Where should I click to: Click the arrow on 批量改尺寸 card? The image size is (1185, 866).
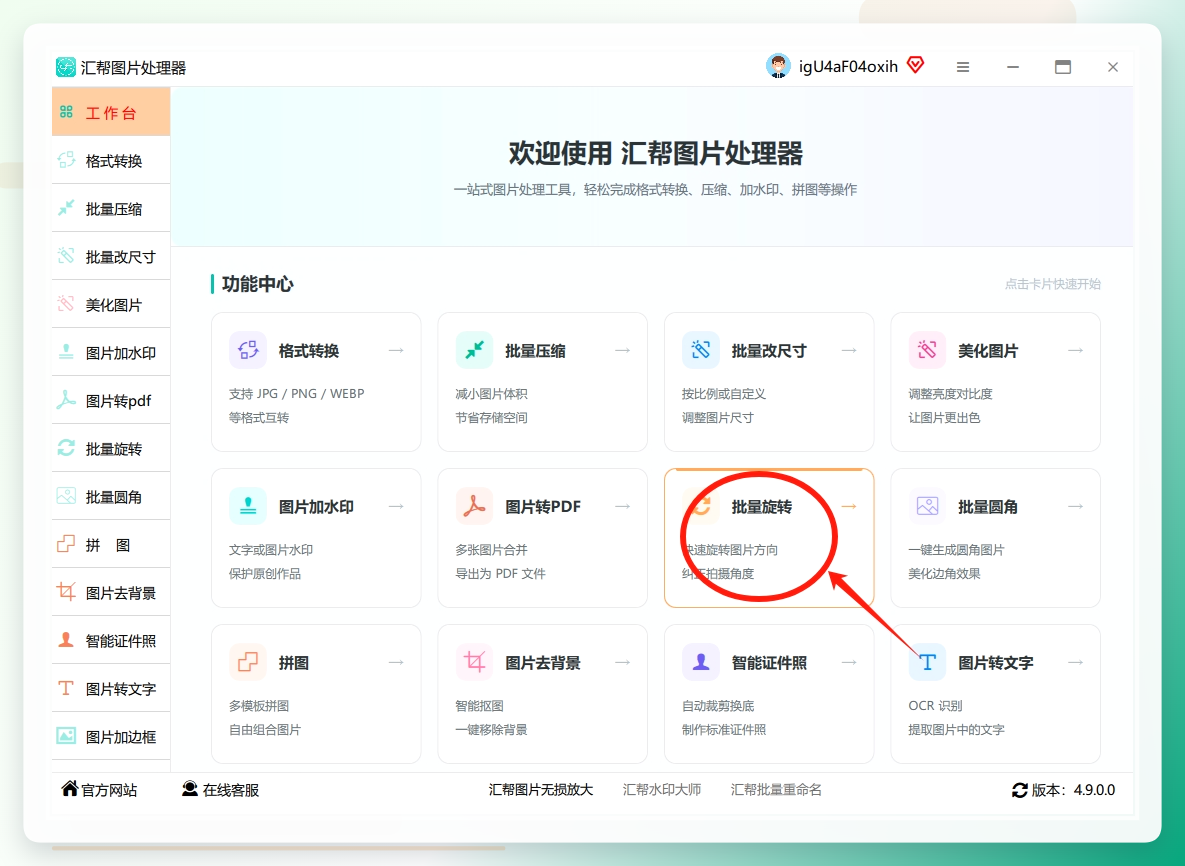click(x=849, y=350)
